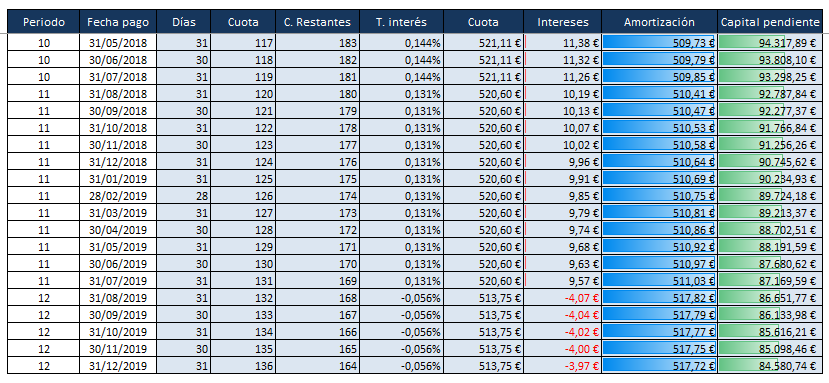829x383 pixels.
Task: Select the last capital value 84.580,74 €
Action: 770,366
